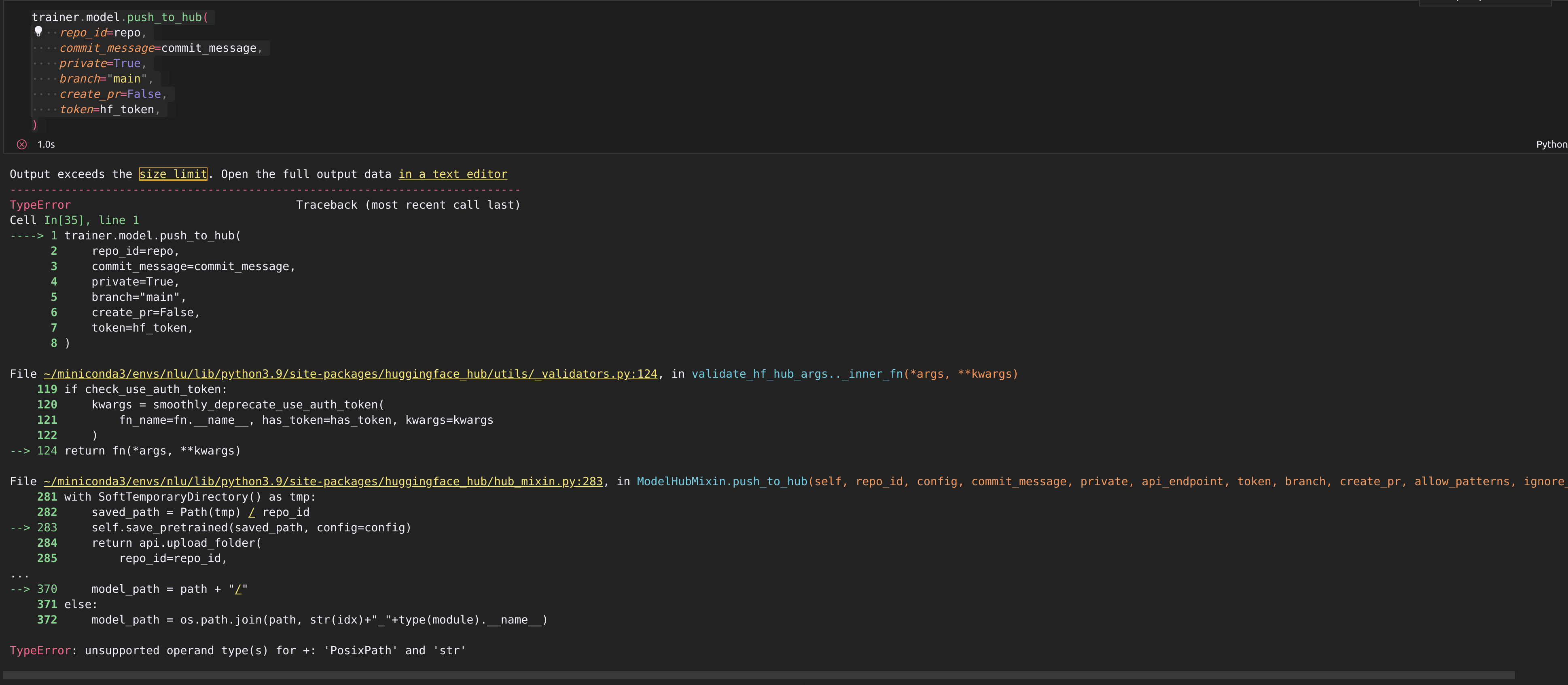Click Cell In[35] reference in traceback
Image resolution: width=1568 pixels, height=685 pixels.
(64, 220)
